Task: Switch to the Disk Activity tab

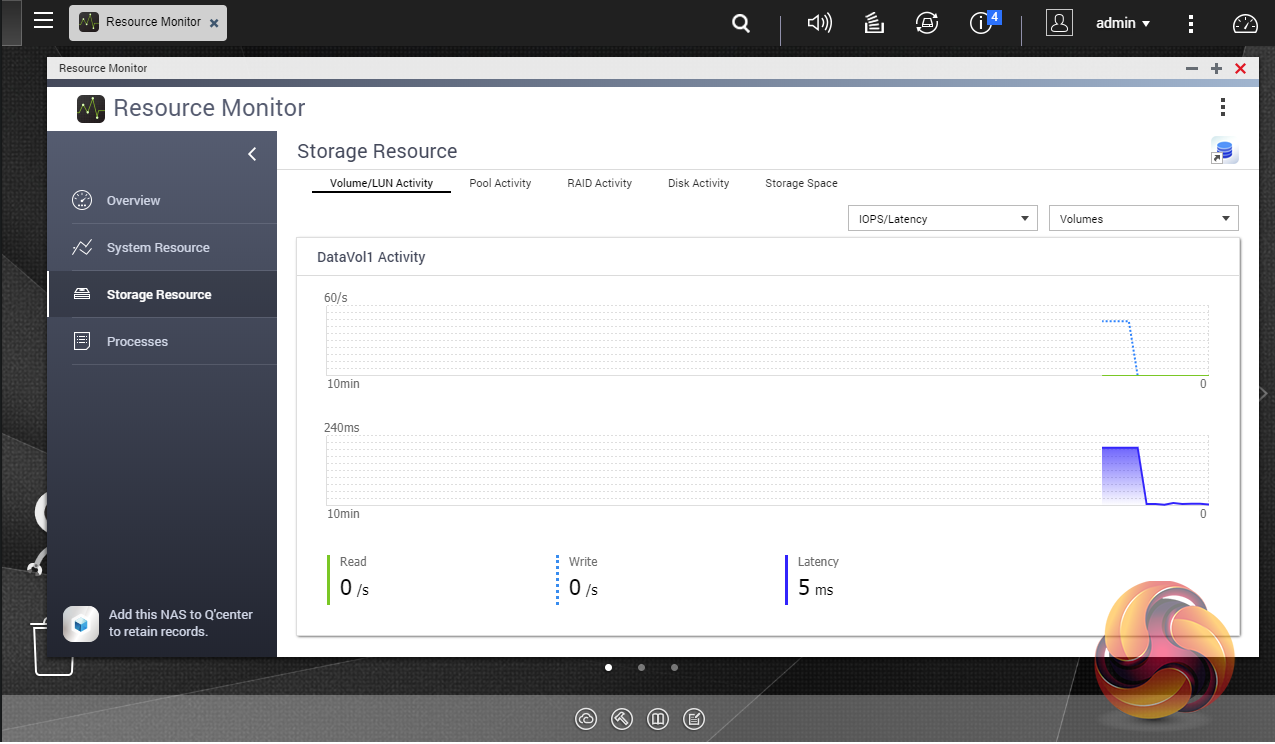Action: tap(698, 183)
